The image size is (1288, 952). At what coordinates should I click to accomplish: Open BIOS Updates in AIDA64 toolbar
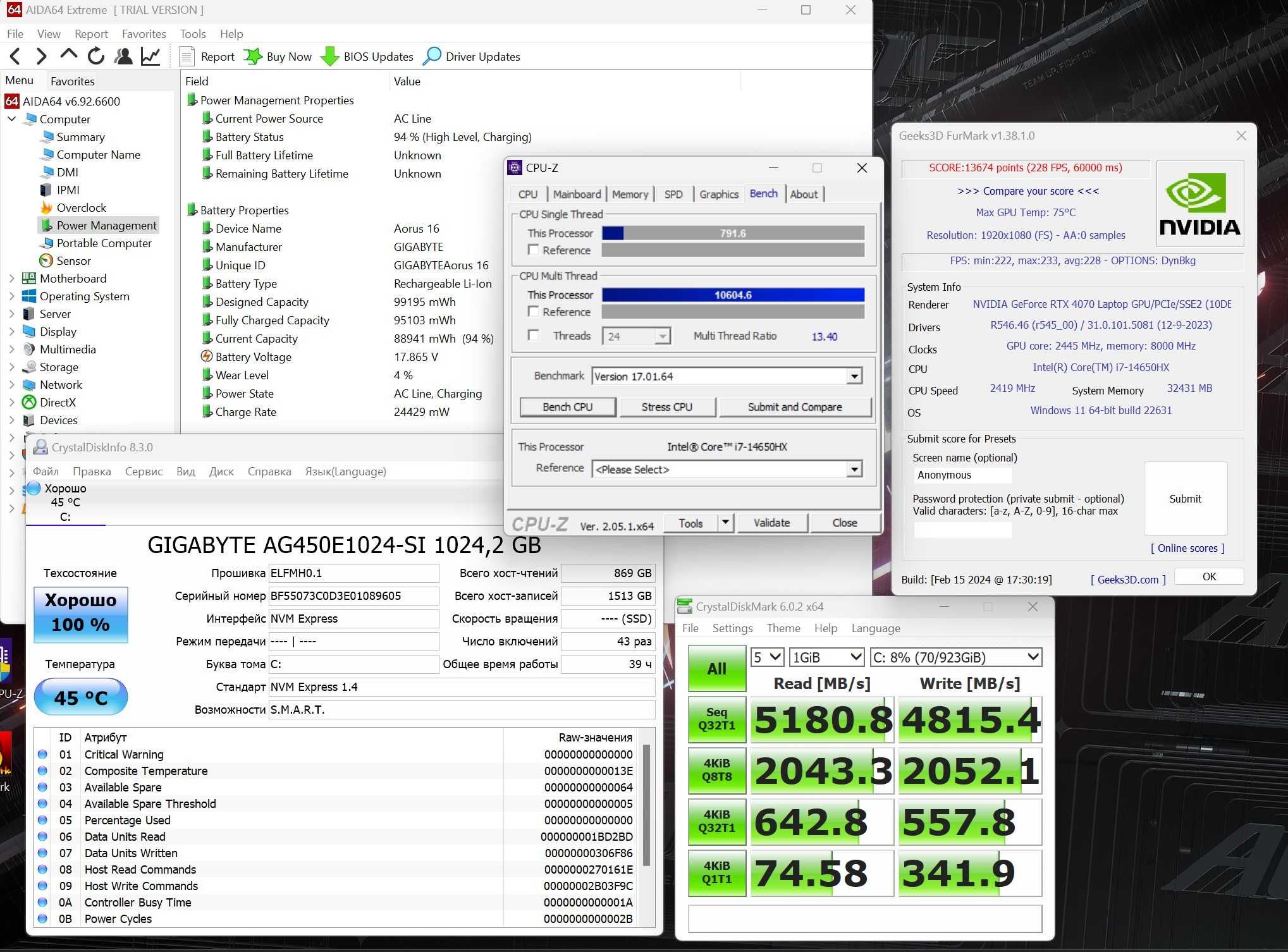pos(367,56)
